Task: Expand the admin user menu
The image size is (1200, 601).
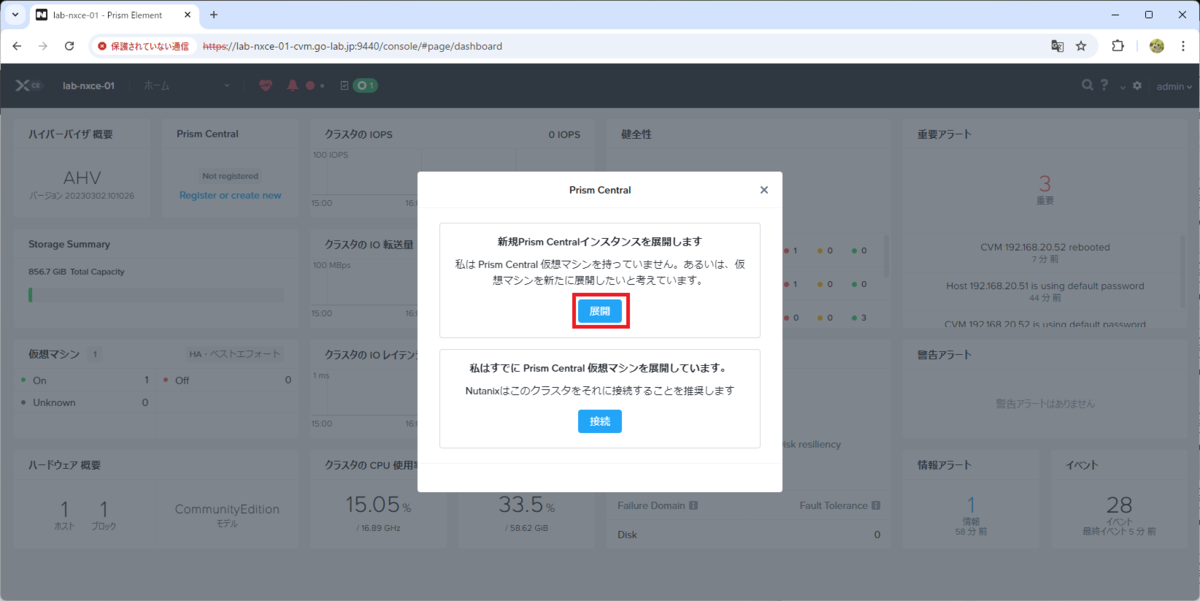Action: click(x=1173, y=86)
